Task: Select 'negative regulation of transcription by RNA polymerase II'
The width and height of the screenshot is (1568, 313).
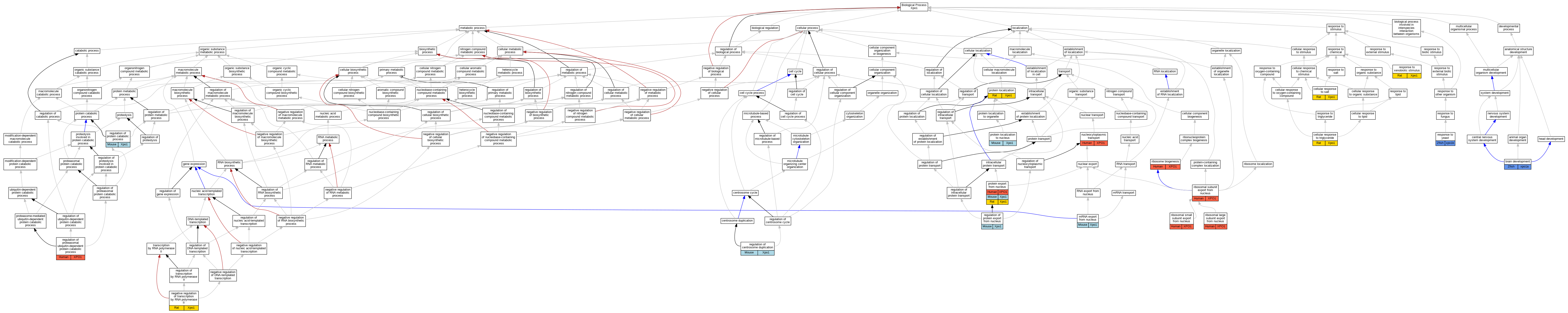Action: [x=184, y=301]
